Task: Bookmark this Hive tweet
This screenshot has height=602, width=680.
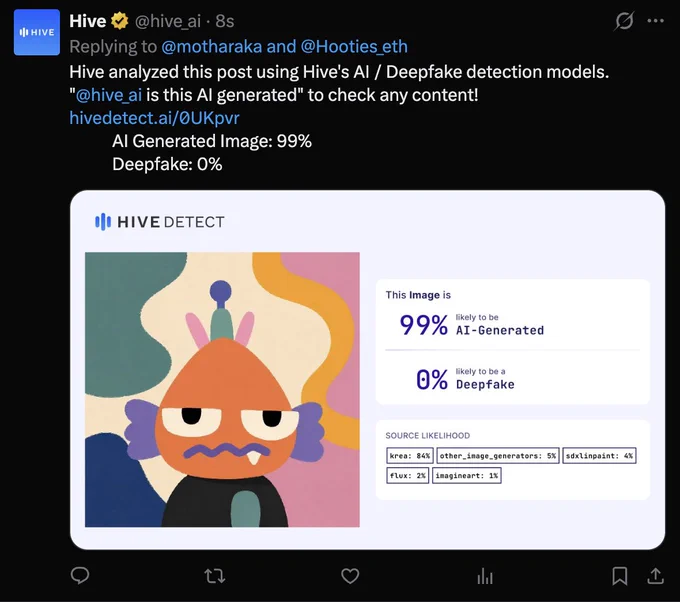Action: (x=620, y=576)
